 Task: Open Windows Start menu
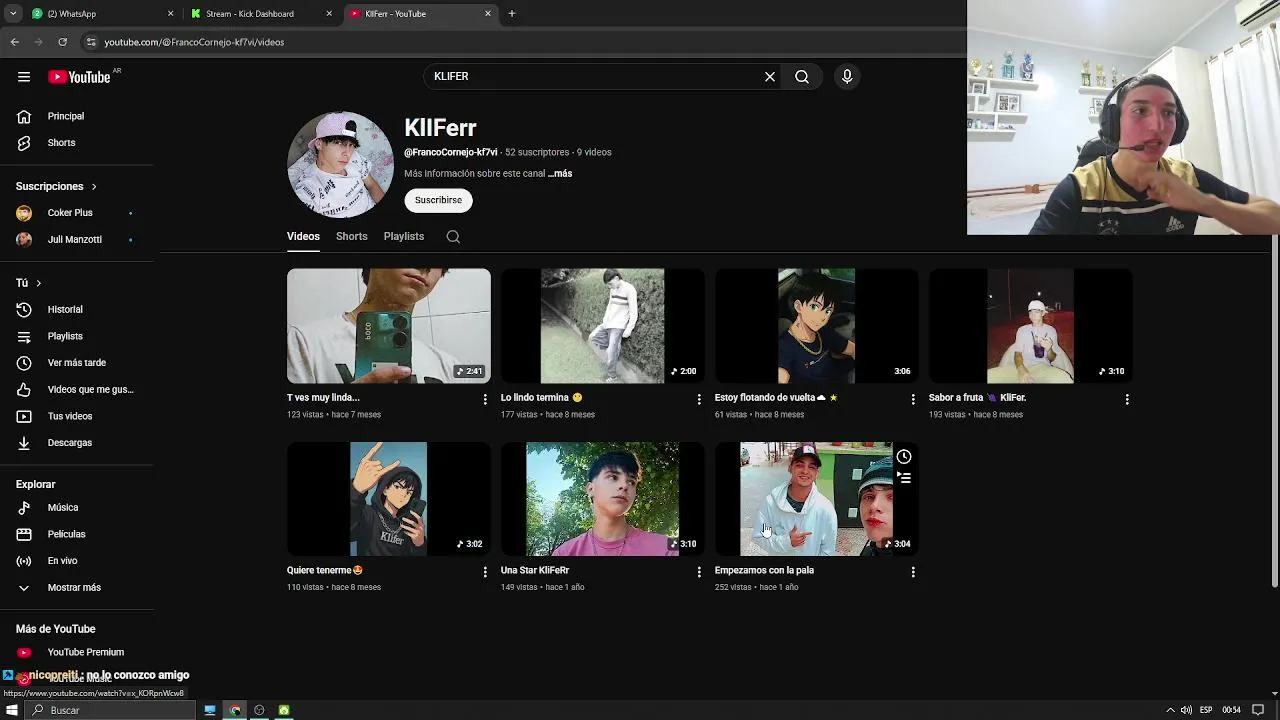12,710
